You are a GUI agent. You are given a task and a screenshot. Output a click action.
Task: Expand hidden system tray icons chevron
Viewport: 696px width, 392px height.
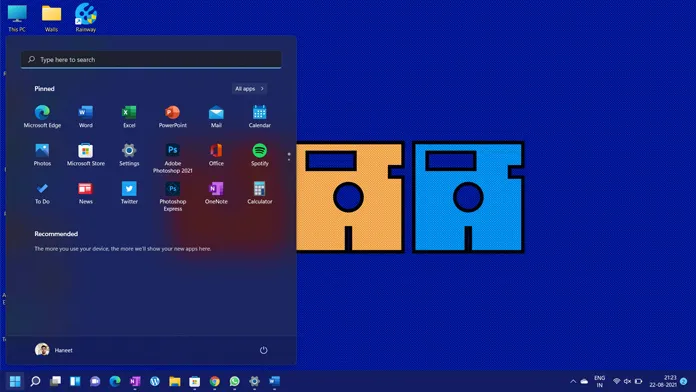pos(573,381)
